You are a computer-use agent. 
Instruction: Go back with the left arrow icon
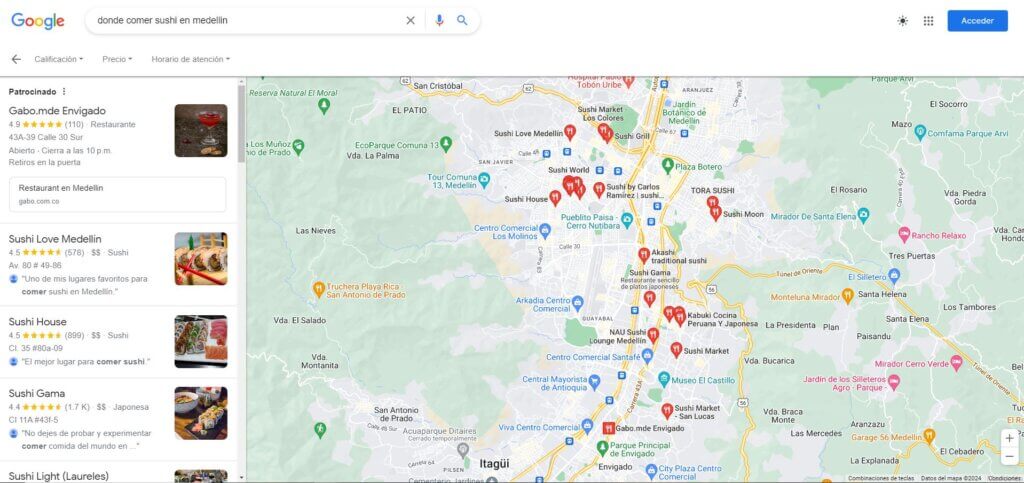click(16, 59)
